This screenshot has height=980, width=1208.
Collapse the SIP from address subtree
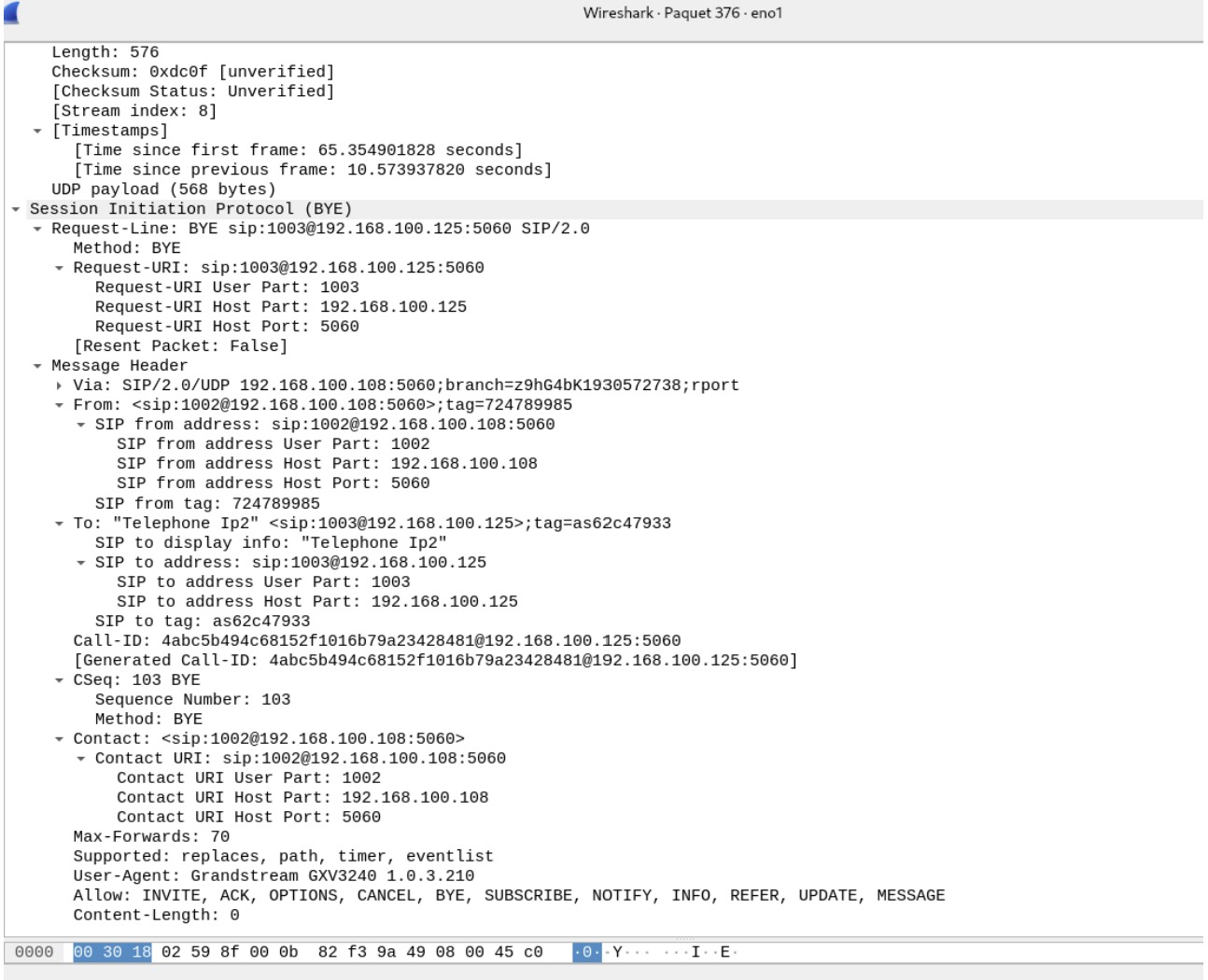coord(80,425)
